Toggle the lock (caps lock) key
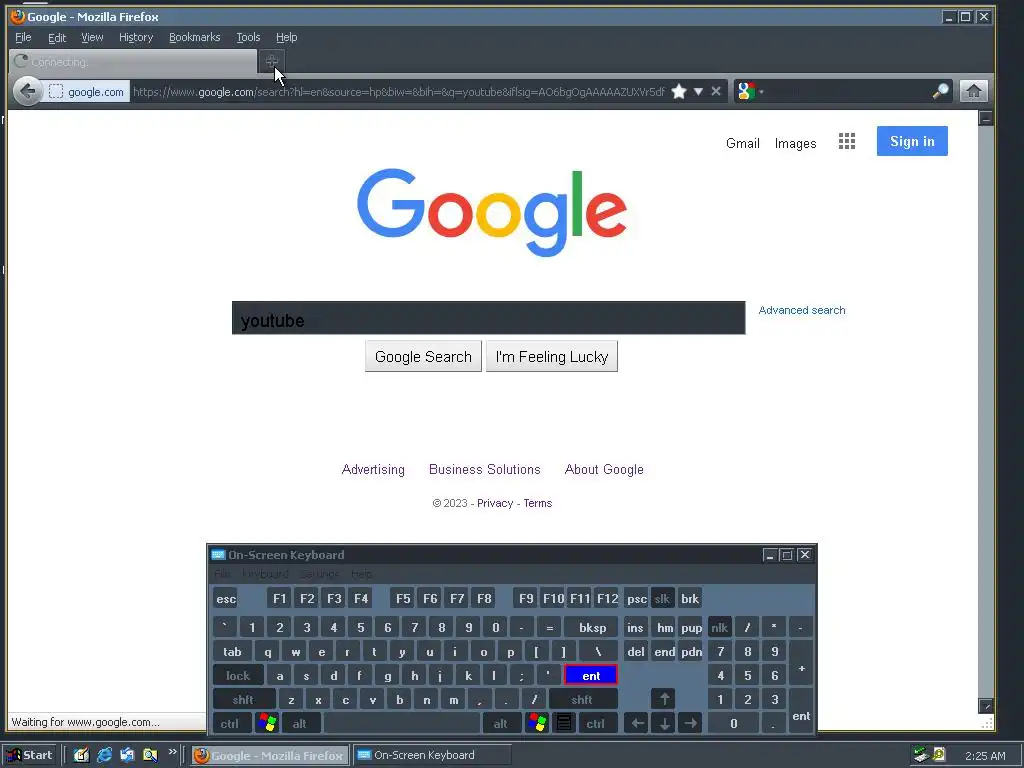This screenshot has height=768, width=1024. click(238, 675)
